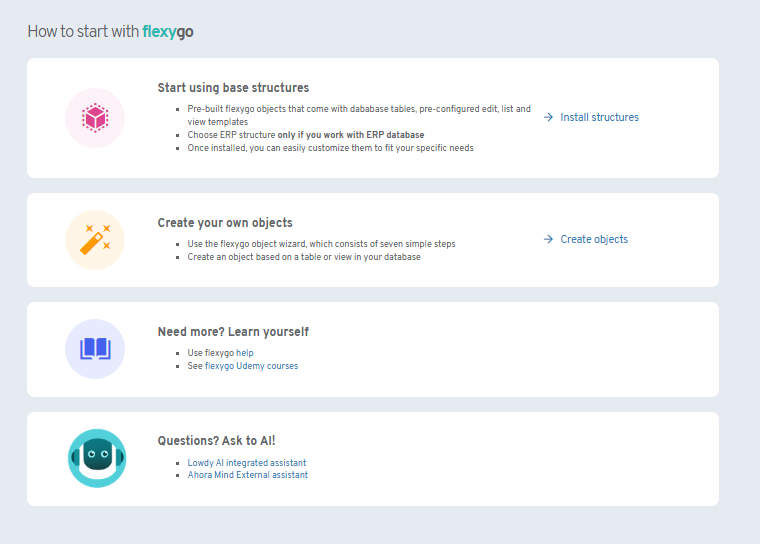Click 'Create an object based on a table' bullet
760x544 pixels.
pyautogui.click(x=304, y=257)
